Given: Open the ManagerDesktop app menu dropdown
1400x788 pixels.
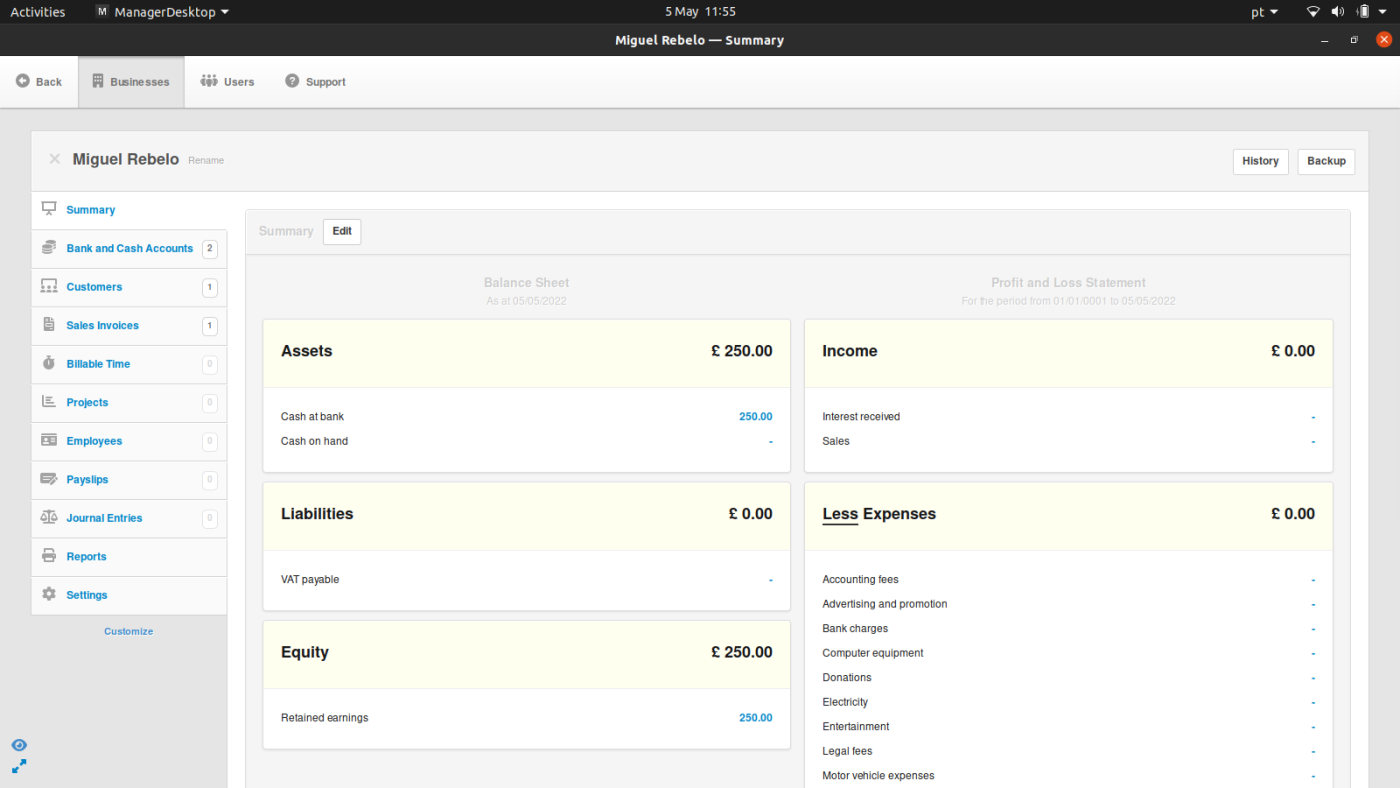Looking at the screenshot, I should 163,12.
